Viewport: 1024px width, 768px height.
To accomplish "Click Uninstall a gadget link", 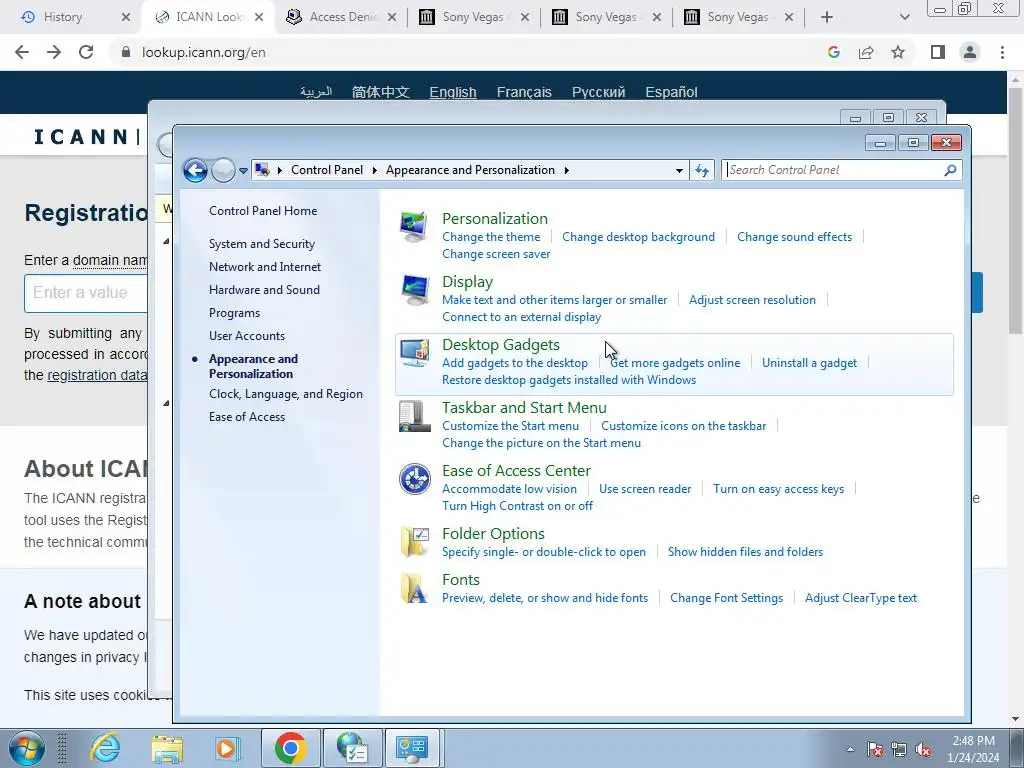I will 809,362.
